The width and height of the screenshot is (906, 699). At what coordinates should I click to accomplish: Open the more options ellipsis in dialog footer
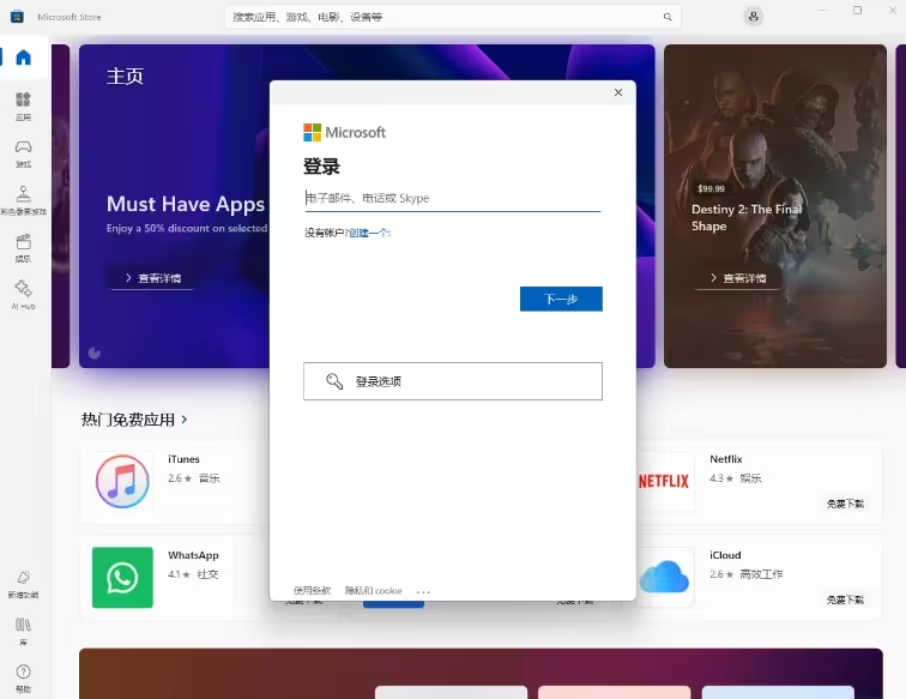tap(423, 592)
